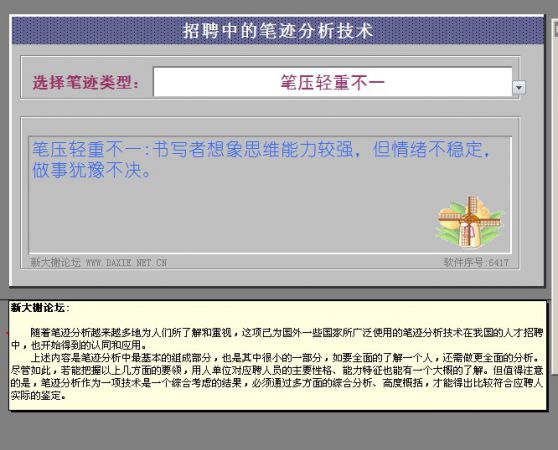Click the blue result text starting 笔压轻重不一:书写者
Screen dimensions: 558x450
pos(261,149)
